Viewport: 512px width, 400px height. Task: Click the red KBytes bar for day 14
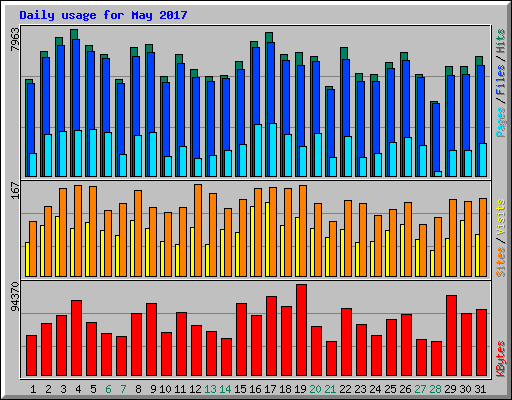pyautogui.click(x=226, y=357)
